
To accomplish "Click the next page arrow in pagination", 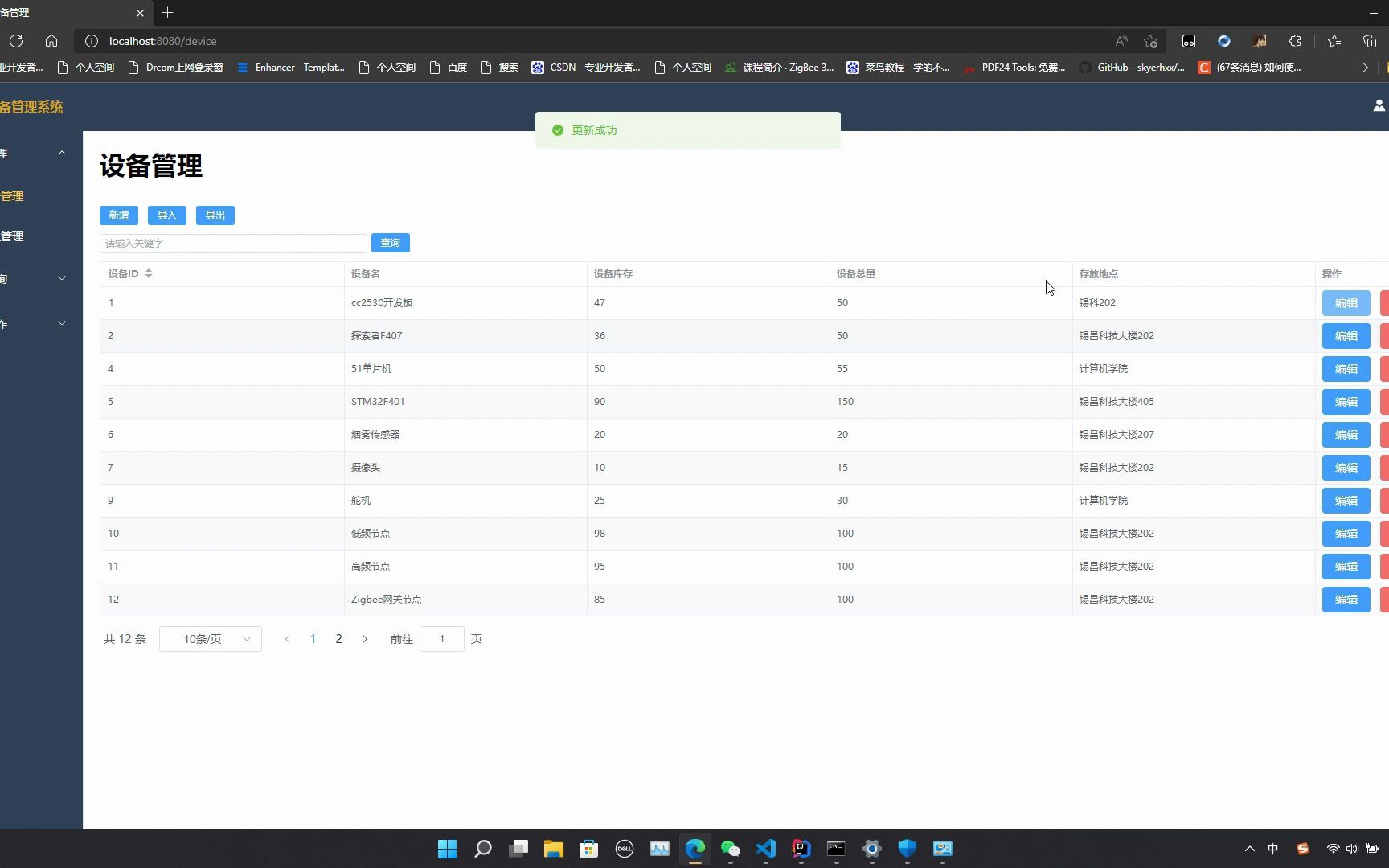I will tap(365, 639).
